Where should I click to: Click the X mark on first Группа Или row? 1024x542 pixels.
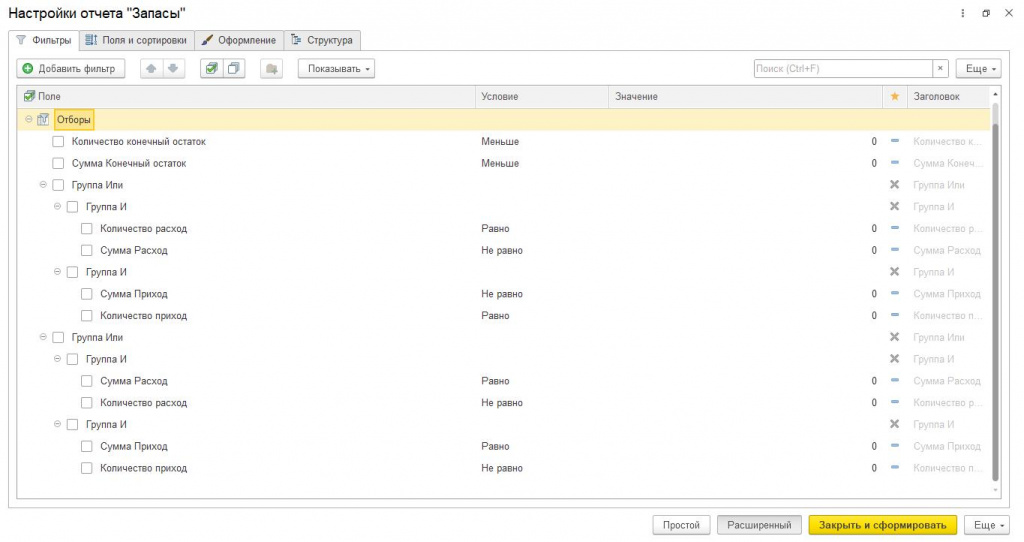point(895,185)
